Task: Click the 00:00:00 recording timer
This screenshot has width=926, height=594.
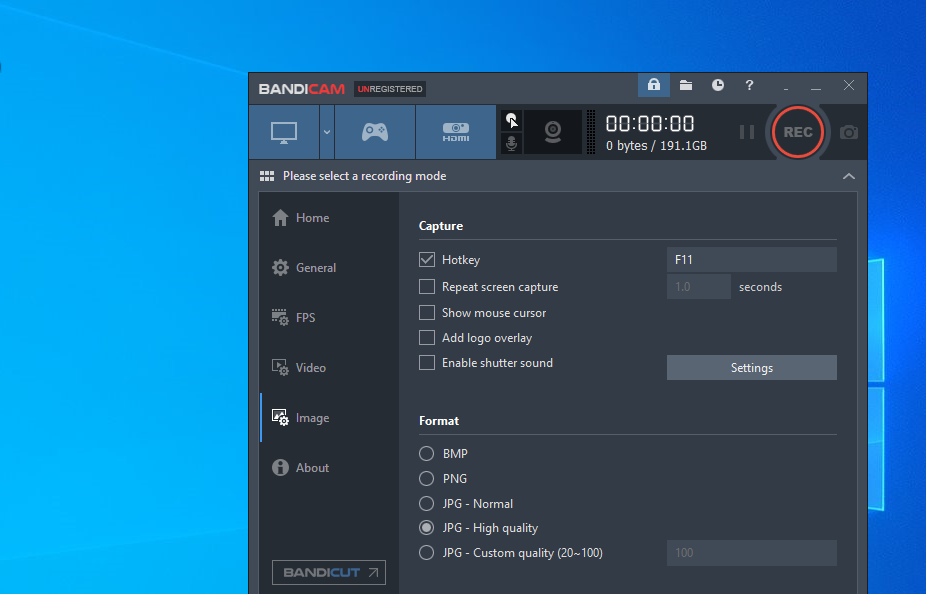Action: (x=650, y=124)
